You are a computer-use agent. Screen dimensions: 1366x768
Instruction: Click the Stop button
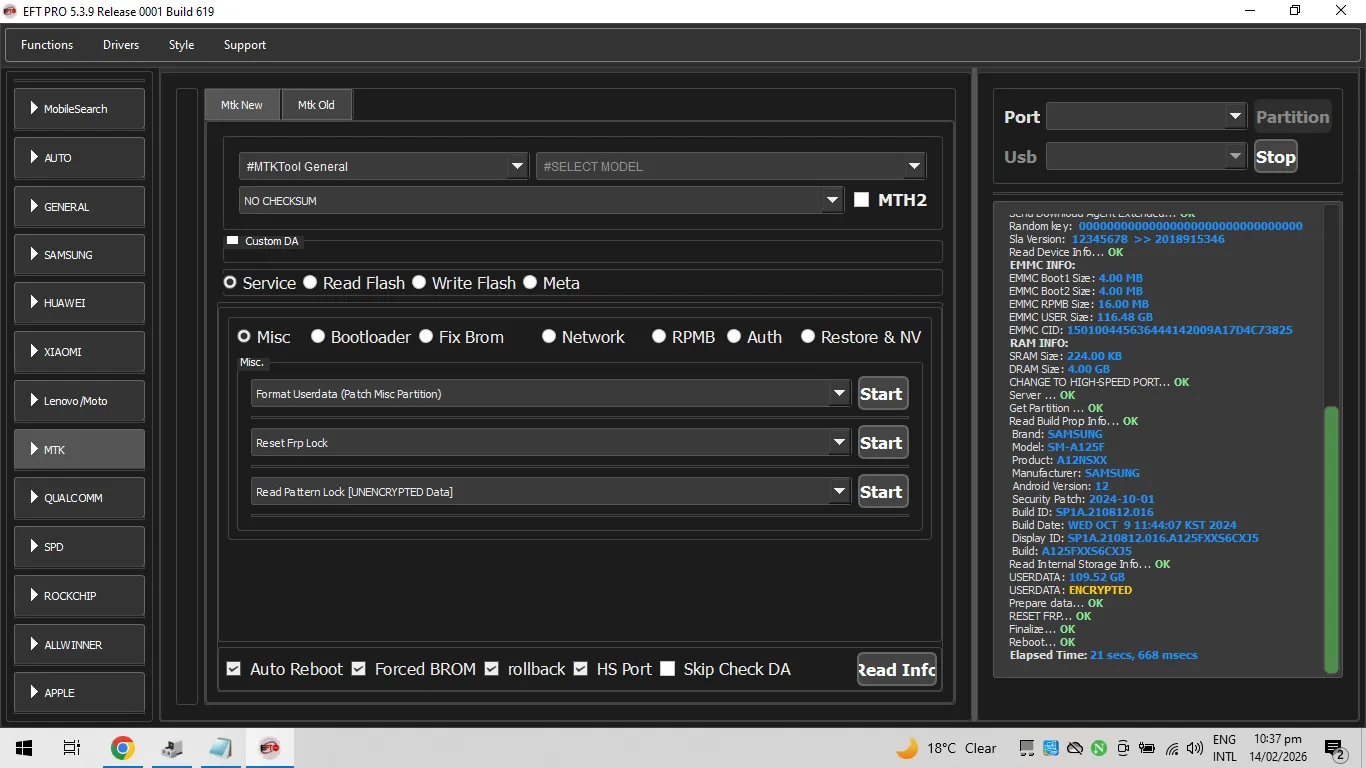click(x=1275, y=157)
